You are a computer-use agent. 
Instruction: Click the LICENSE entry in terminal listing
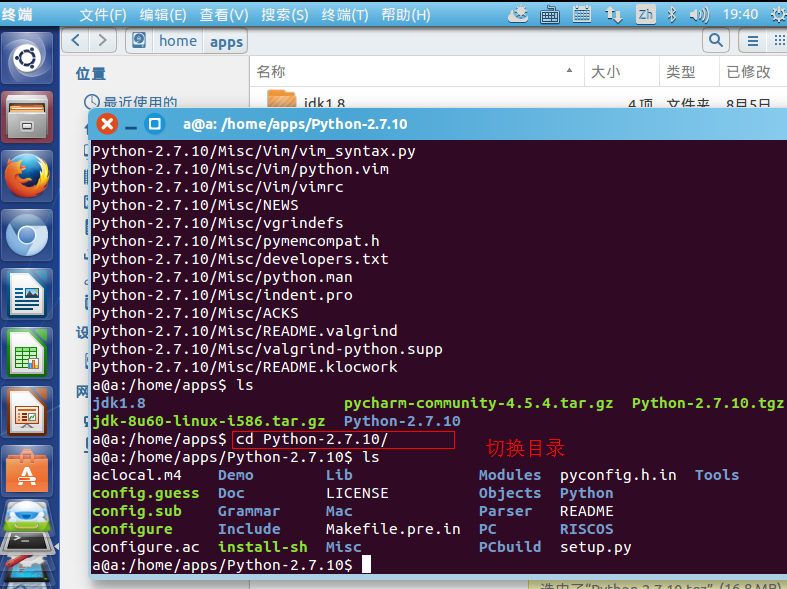(357, 493)
